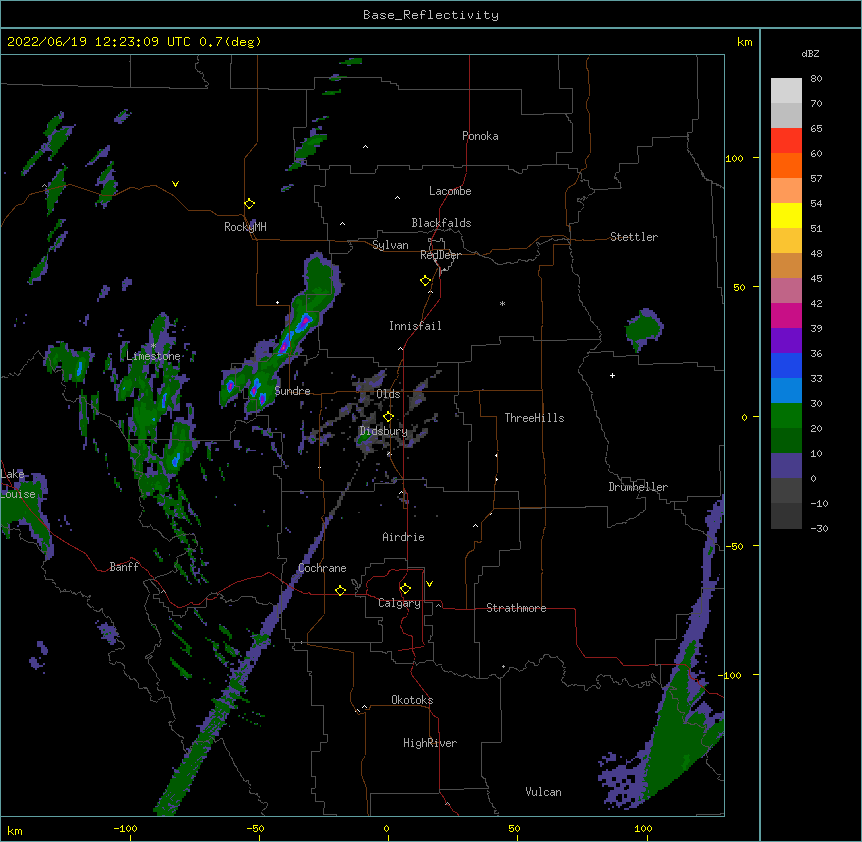862x842 pixels.
Task: Click the Okotoks label
Action: [412, 700]
